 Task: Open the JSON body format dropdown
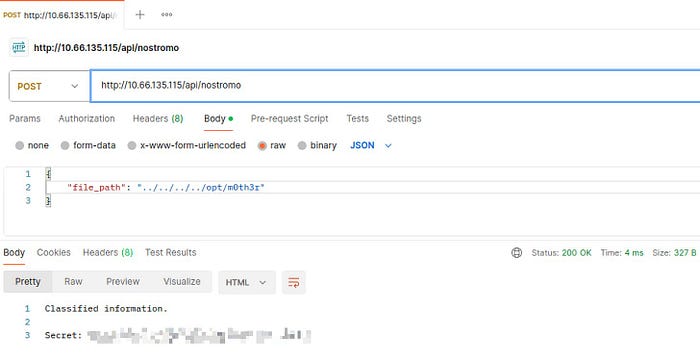coord(371,146)
